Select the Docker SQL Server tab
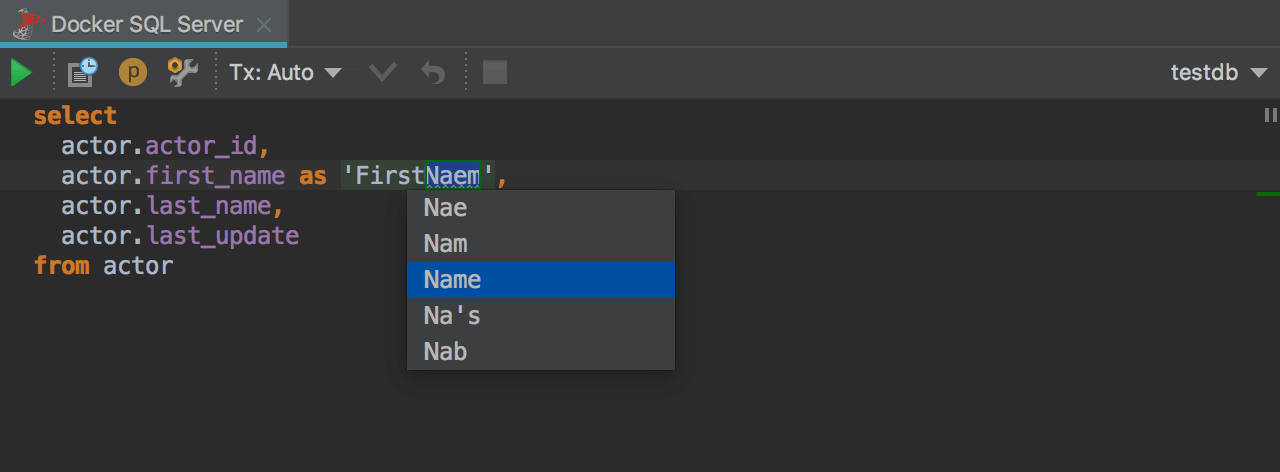The image size is (1280, 472). 148,24
